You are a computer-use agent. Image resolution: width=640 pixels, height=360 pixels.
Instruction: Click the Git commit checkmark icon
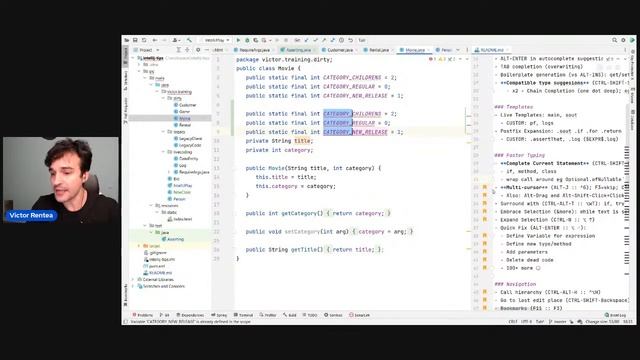point(315,40)
